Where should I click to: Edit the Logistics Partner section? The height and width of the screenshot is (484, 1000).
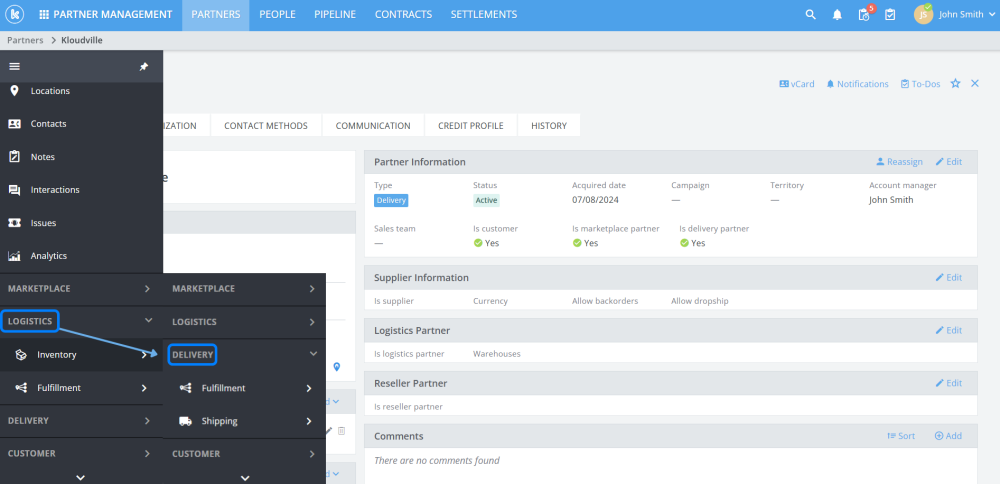point(948,330)
